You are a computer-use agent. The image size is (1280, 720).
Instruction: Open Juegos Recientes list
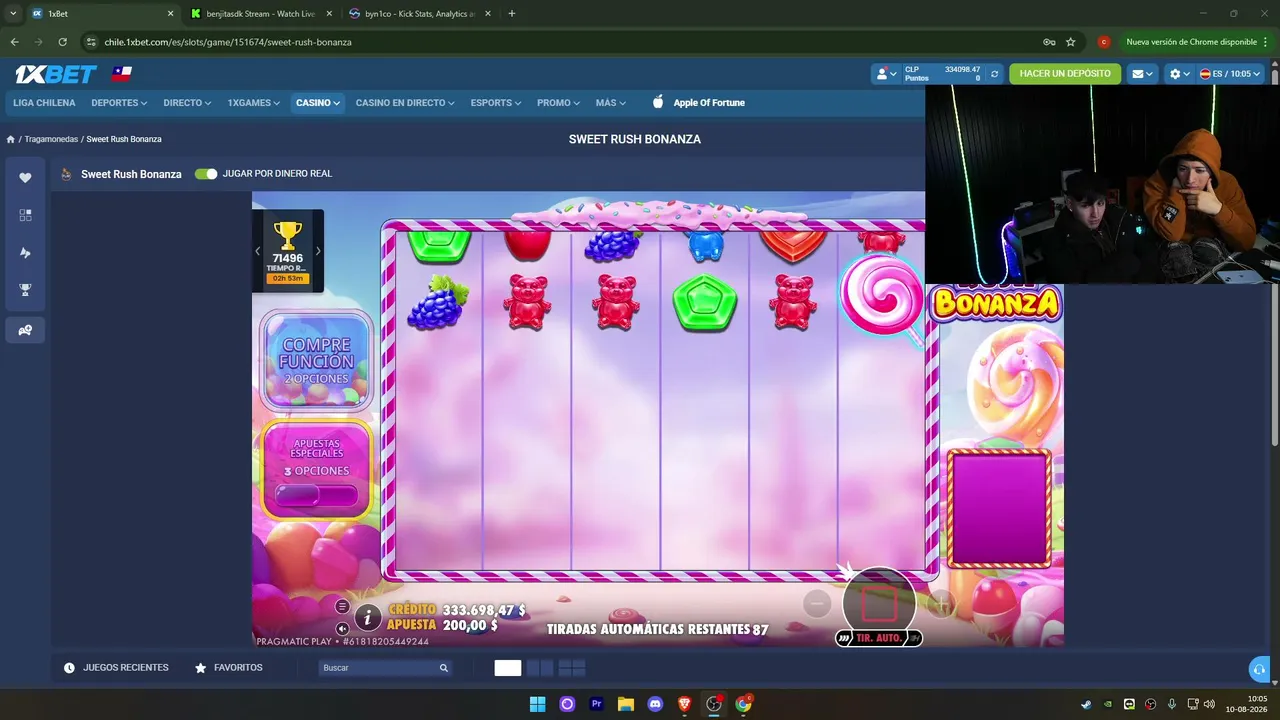[x=116, y=668]
